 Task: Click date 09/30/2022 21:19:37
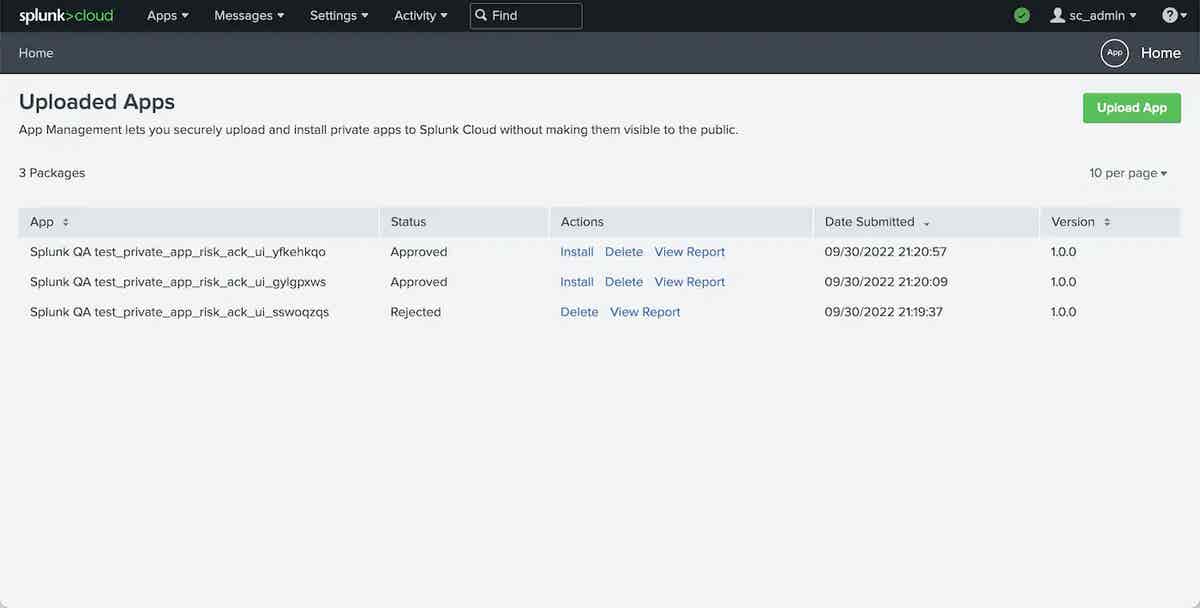point(884,312)
